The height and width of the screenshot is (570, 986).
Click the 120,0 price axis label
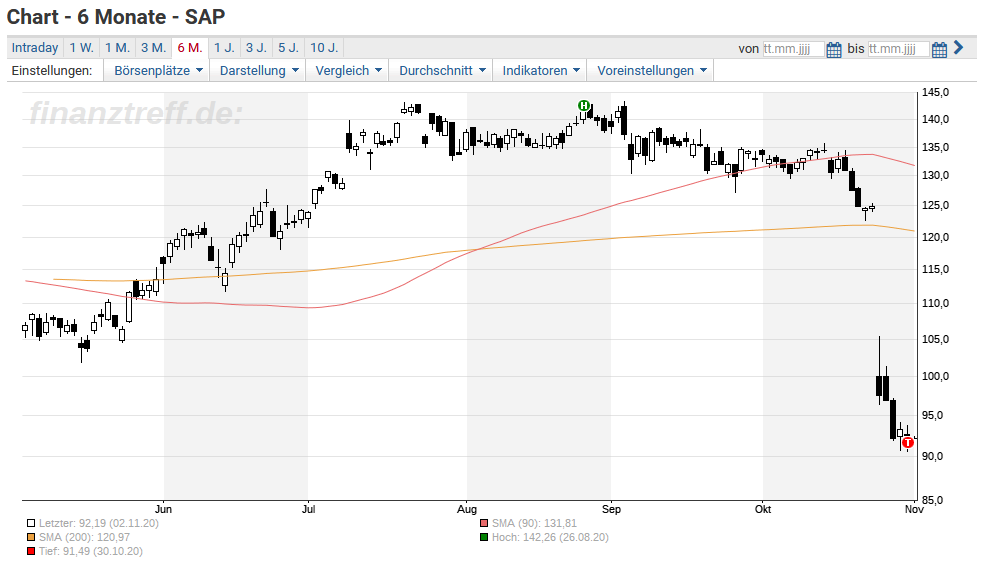point(935,237)
